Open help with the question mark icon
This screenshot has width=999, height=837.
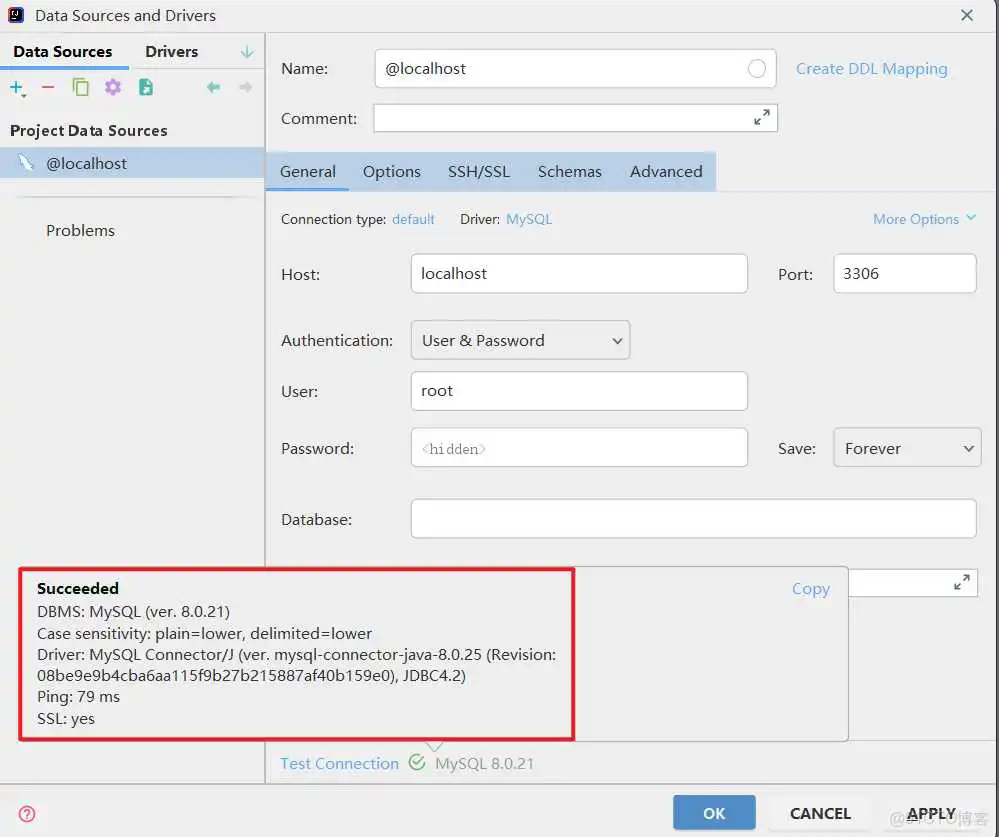pyautogui.click(x=25, y=813)
